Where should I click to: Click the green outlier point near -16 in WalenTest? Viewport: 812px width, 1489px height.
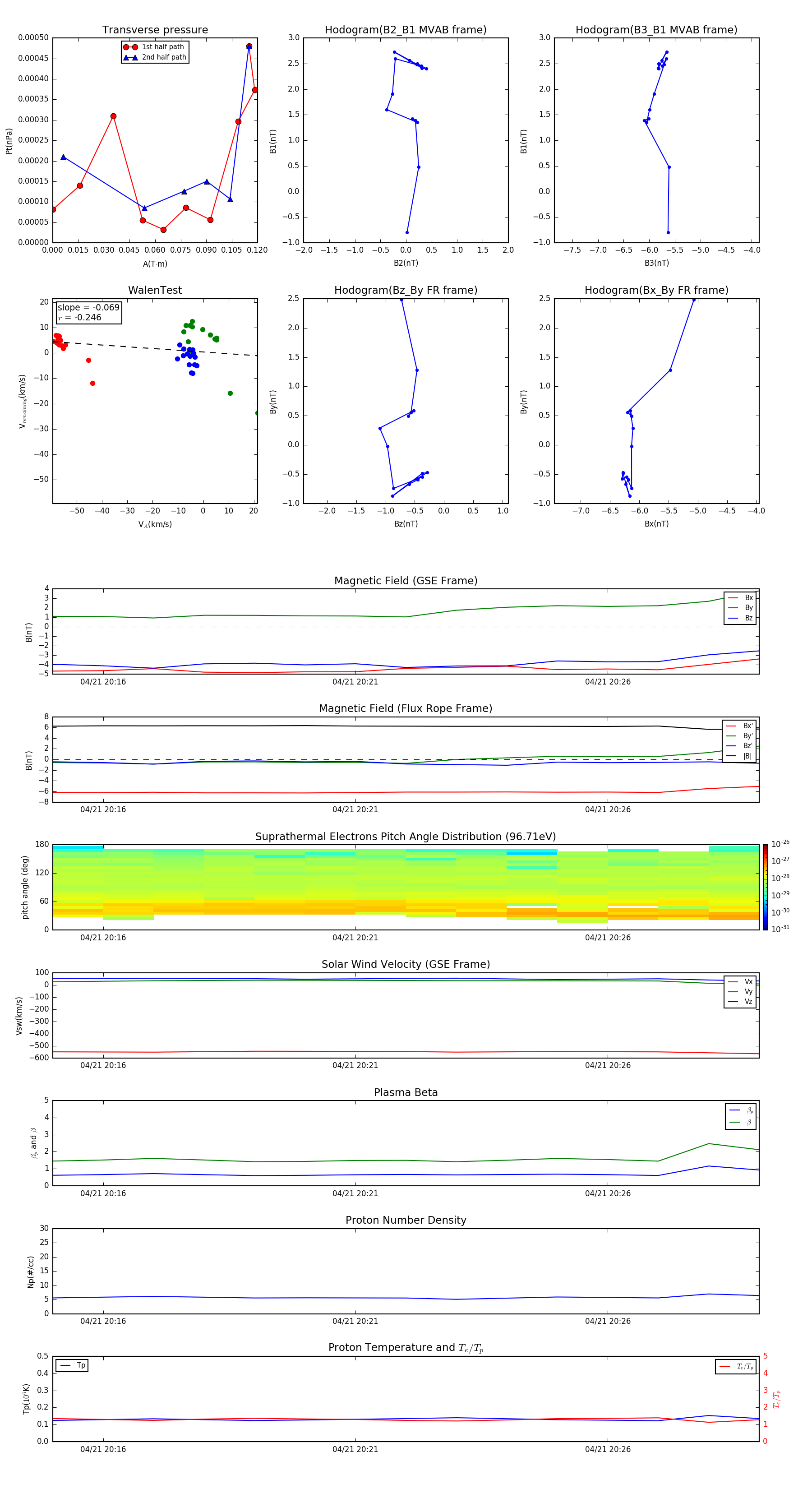click(x=230, y=393)
